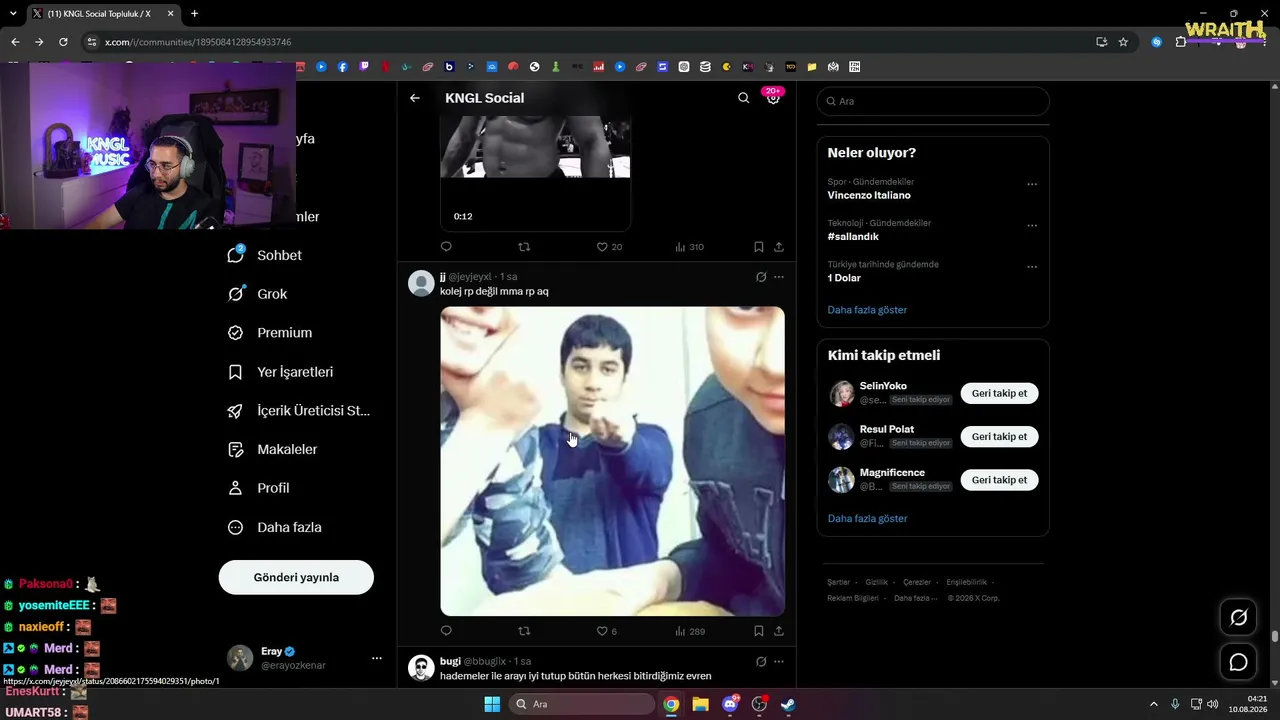Click the Chrome address bar URL
This screenshot has width=1280, height=720.
198,42
